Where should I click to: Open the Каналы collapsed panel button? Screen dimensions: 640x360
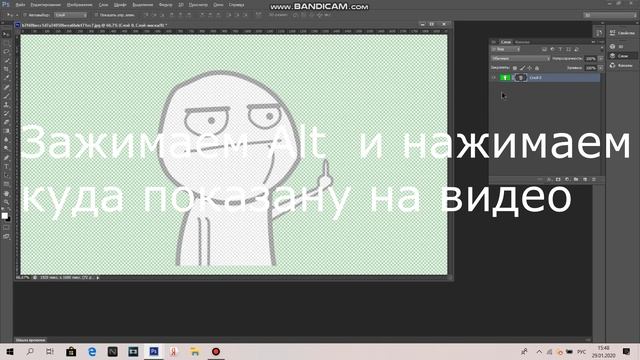622,65
